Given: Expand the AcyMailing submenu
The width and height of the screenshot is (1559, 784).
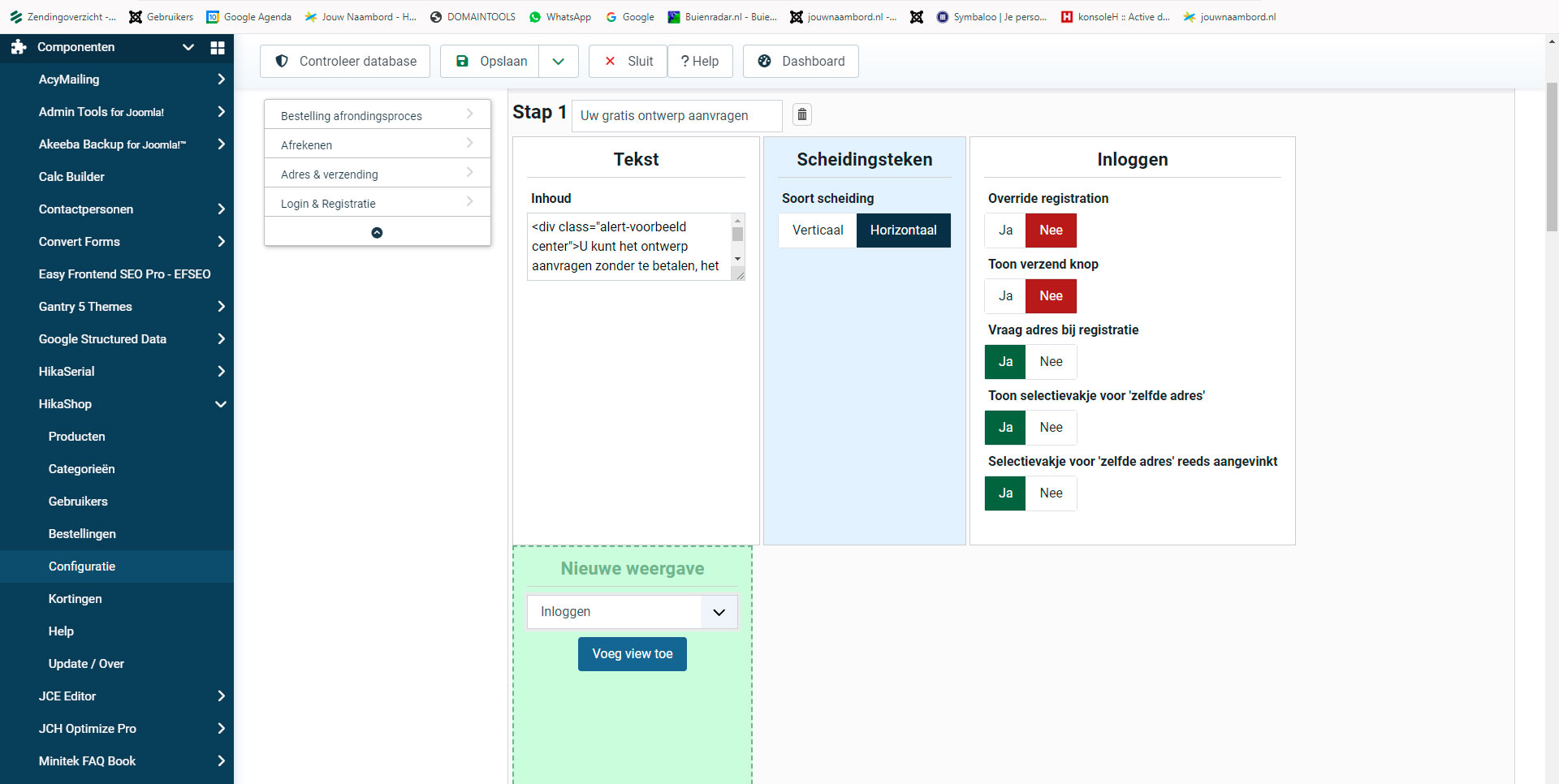Looking at the screenshot, I should pos(221,80).
